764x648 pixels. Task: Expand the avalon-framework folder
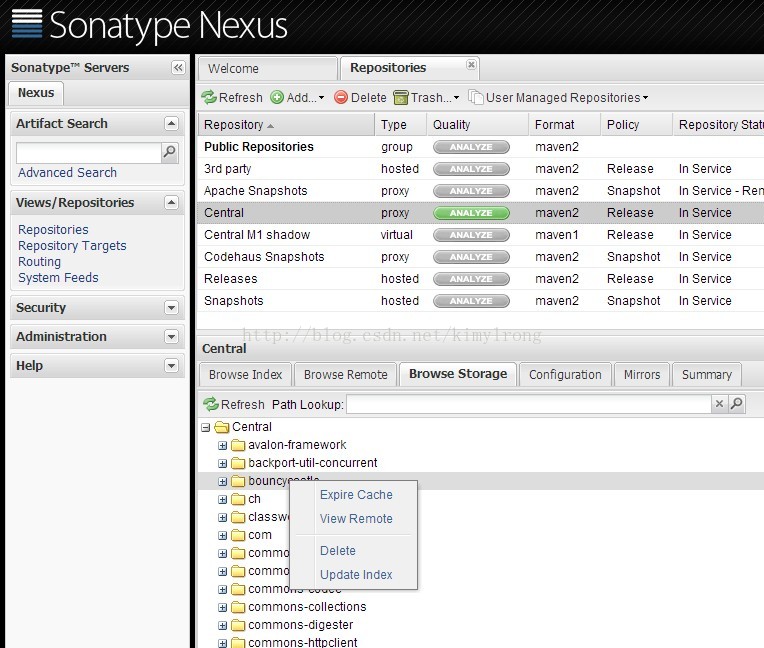tap(222, 446)
